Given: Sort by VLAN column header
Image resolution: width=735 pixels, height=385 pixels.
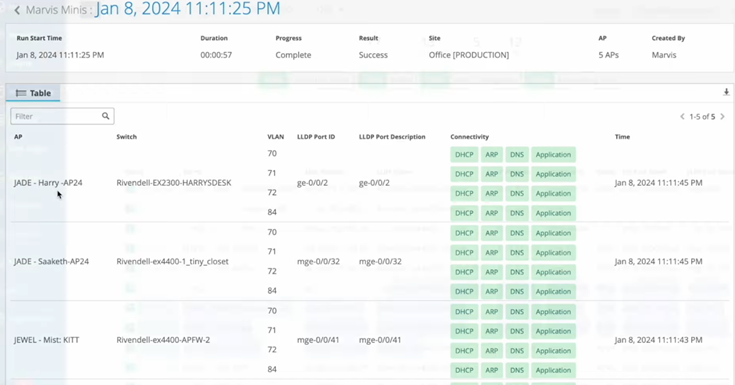Looking at the screenshot, I should point(276,137).
